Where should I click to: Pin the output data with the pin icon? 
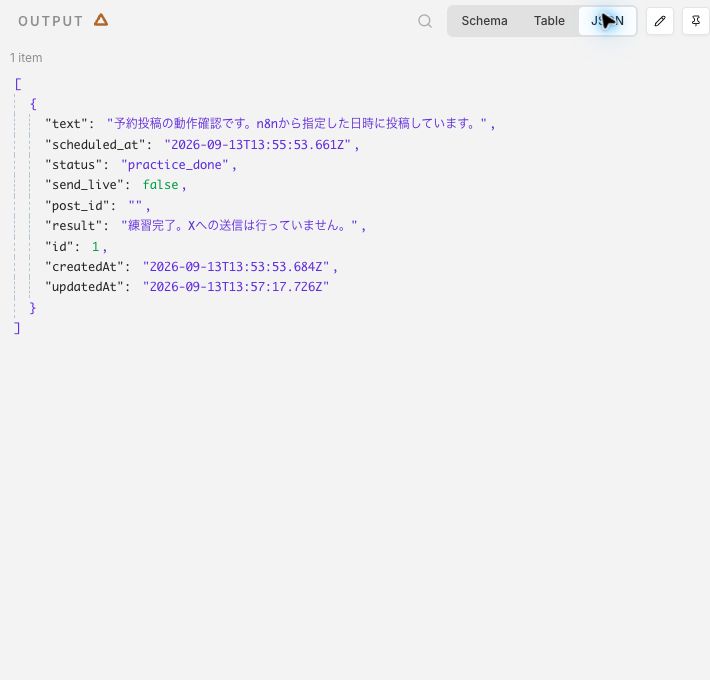(x=696, y=21)
